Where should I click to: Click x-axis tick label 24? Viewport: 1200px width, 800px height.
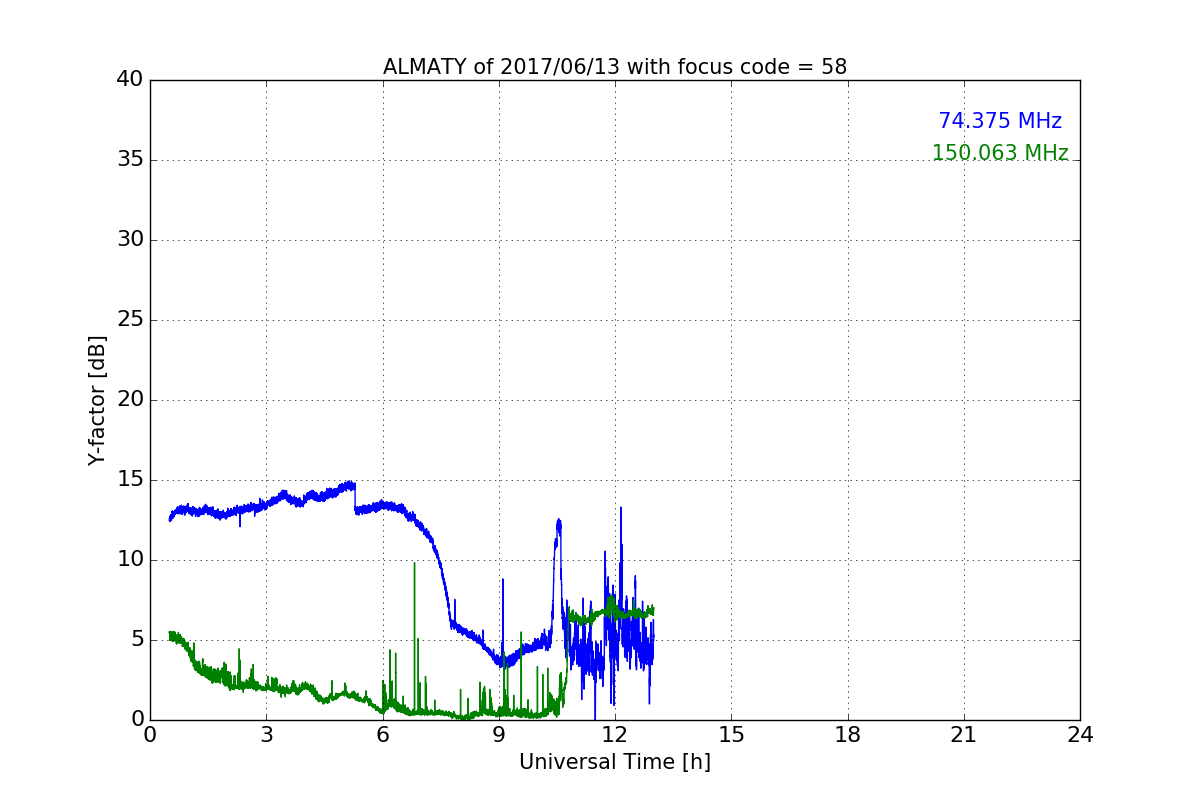click(x=1080, y=735)
